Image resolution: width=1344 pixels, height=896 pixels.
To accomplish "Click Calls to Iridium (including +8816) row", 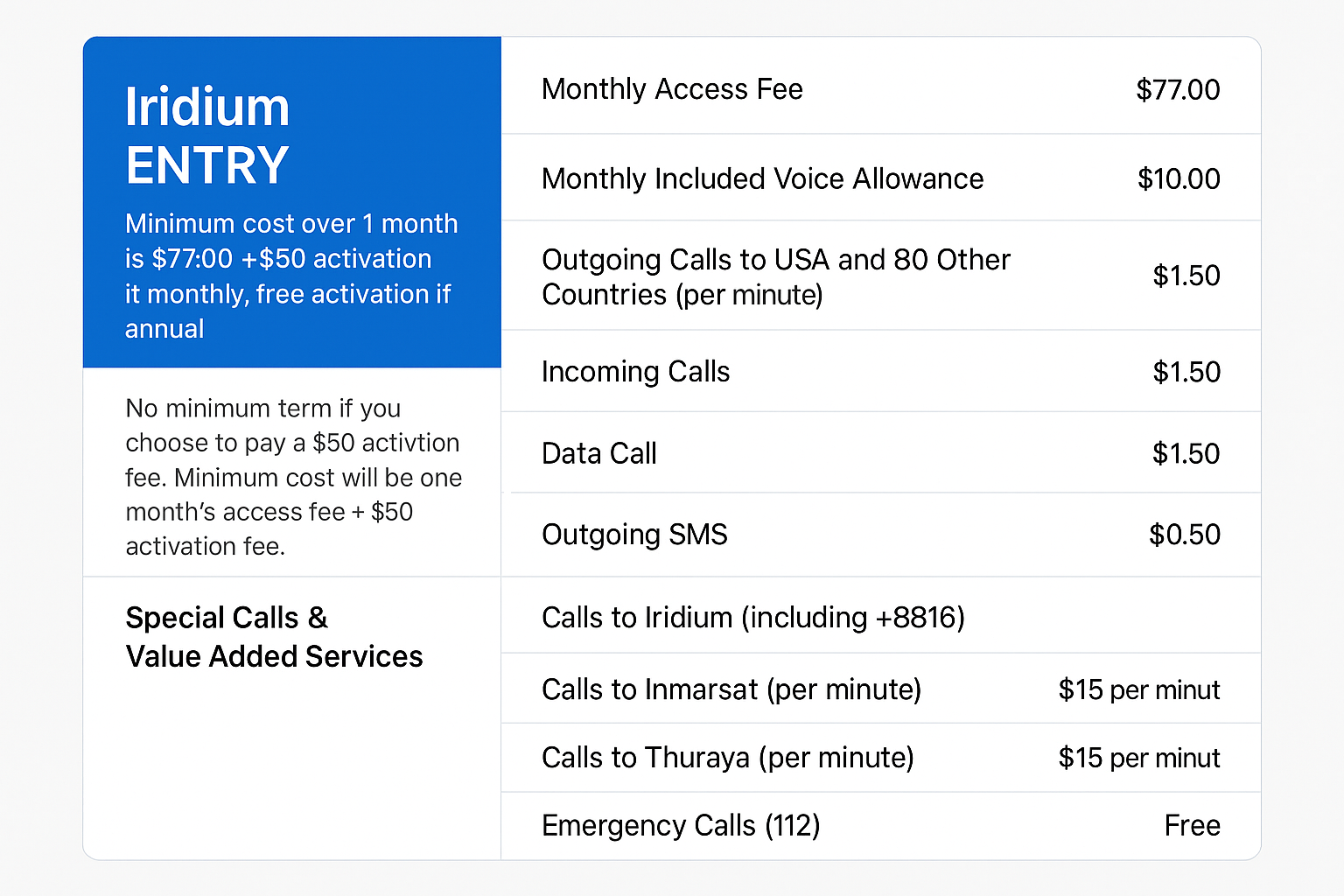I will (752, 618).
